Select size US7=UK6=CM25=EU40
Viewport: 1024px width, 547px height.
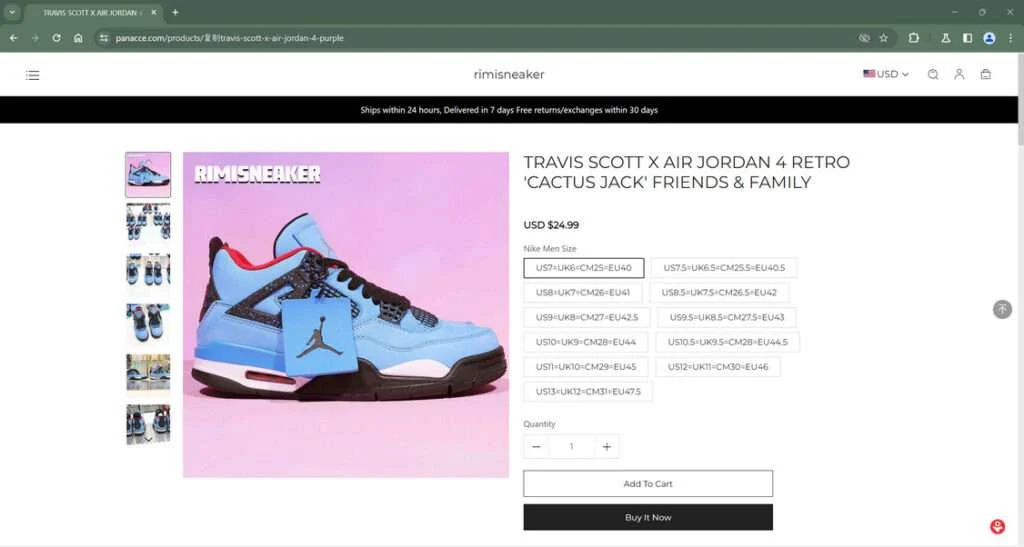tap(584, 268)
